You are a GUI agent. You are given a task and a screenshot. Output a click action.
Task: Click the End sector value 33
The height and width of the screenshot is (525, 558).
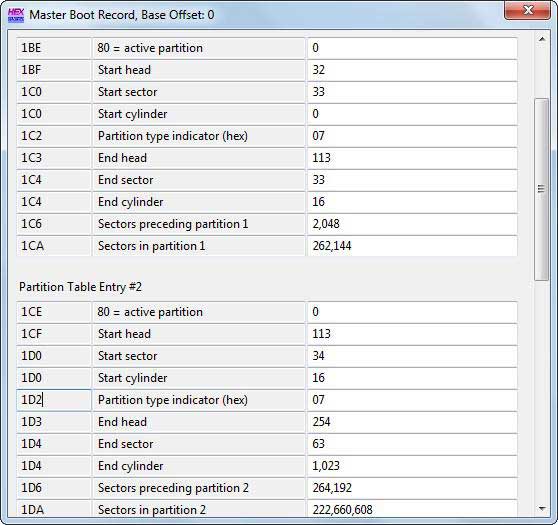[412, 180]
